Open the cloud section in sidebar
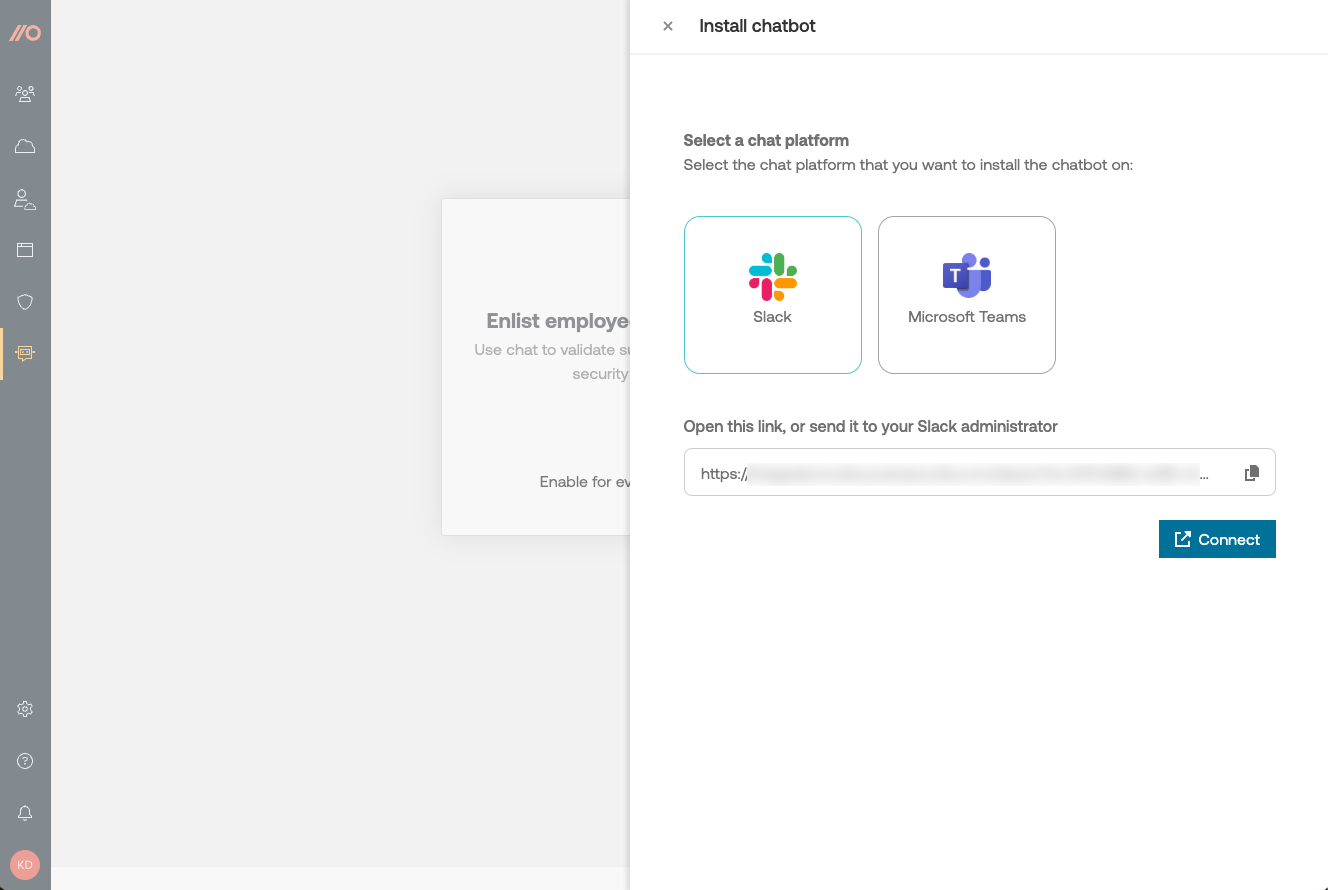 25,146
